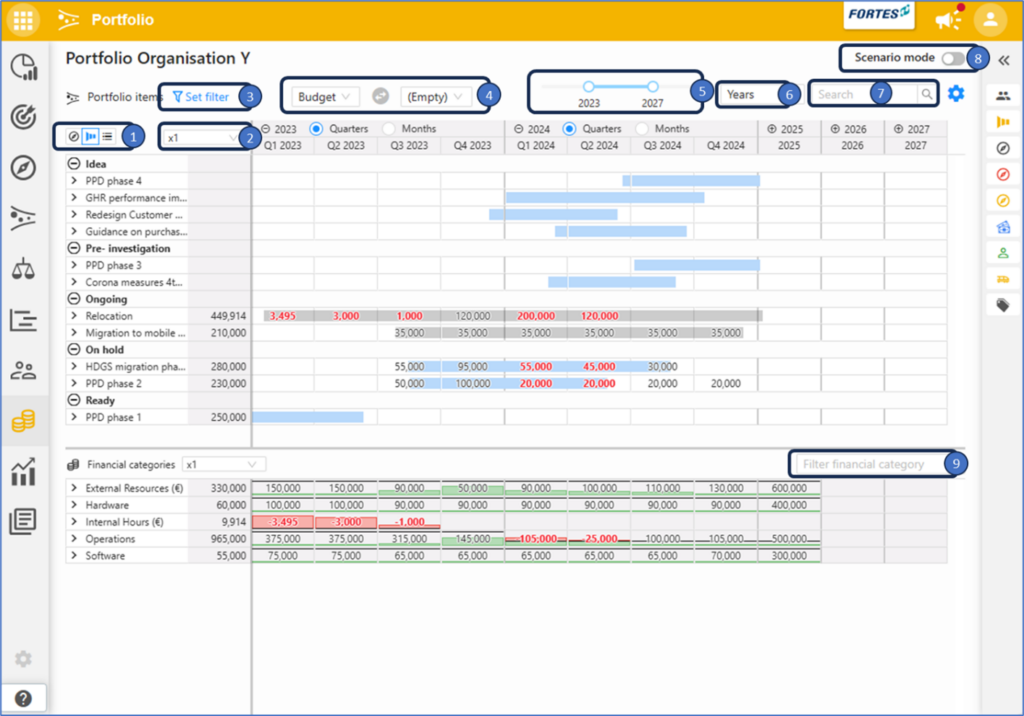Open the user profile avatar
The width and height of the screenshot is (1024, 716).
point(990,20)
